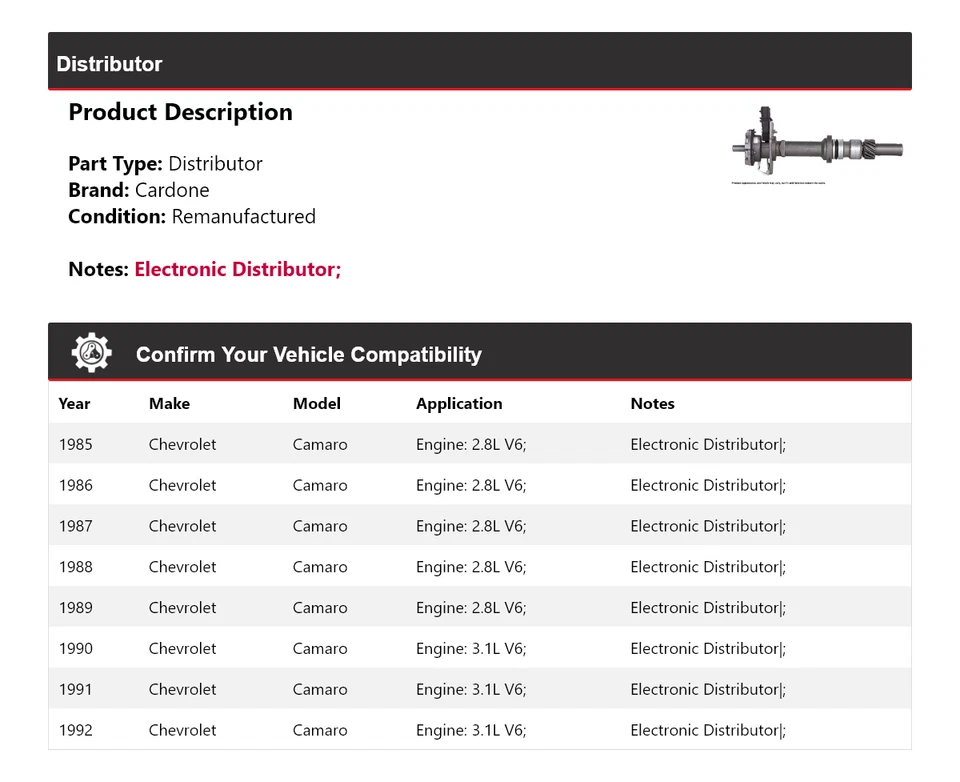
Task: Click Camaro in the 1988 row
Action: (x=320, y=567)
